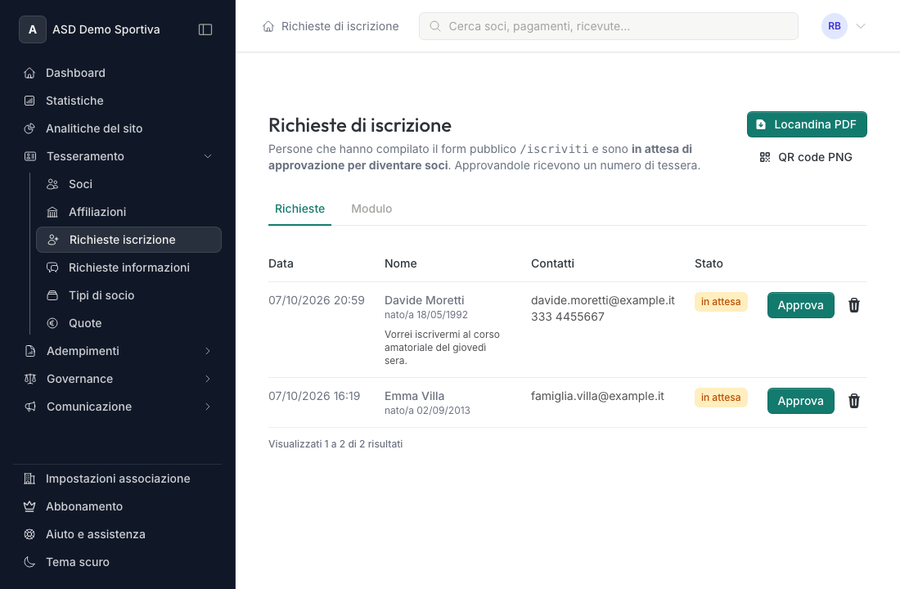Click the Statistiche chart icon
This screenshot has width=900, height=589.
[x=30, y=100]
